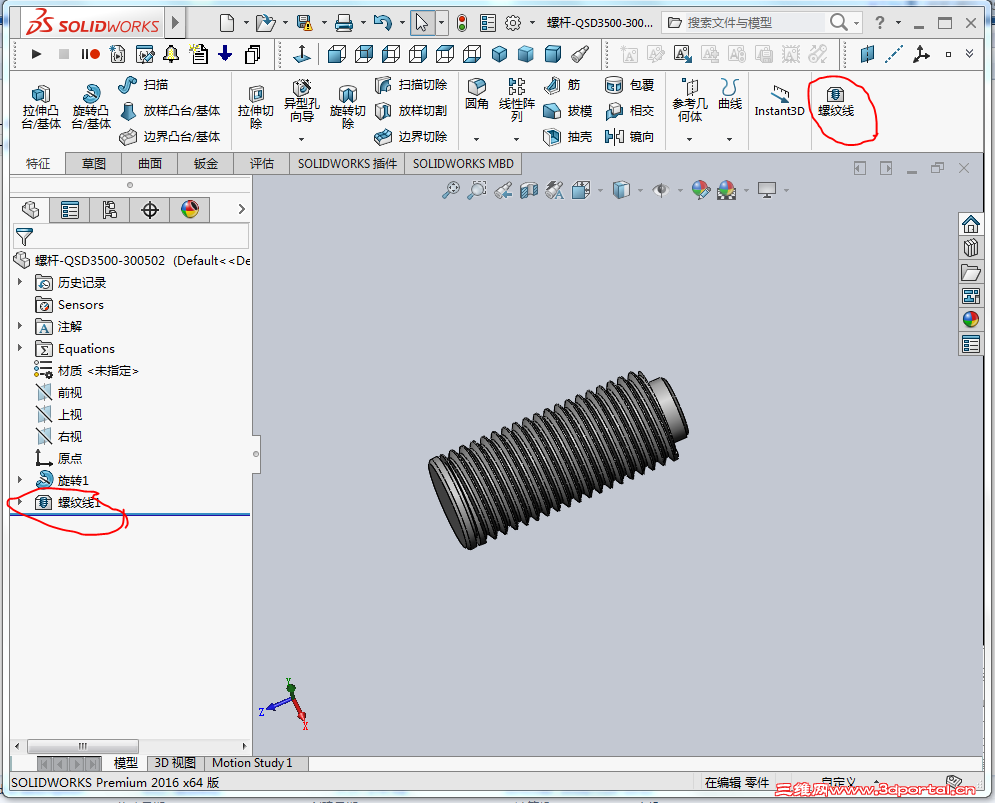
Task: Select the Rib (筋) tool
Action: [562, 84]
